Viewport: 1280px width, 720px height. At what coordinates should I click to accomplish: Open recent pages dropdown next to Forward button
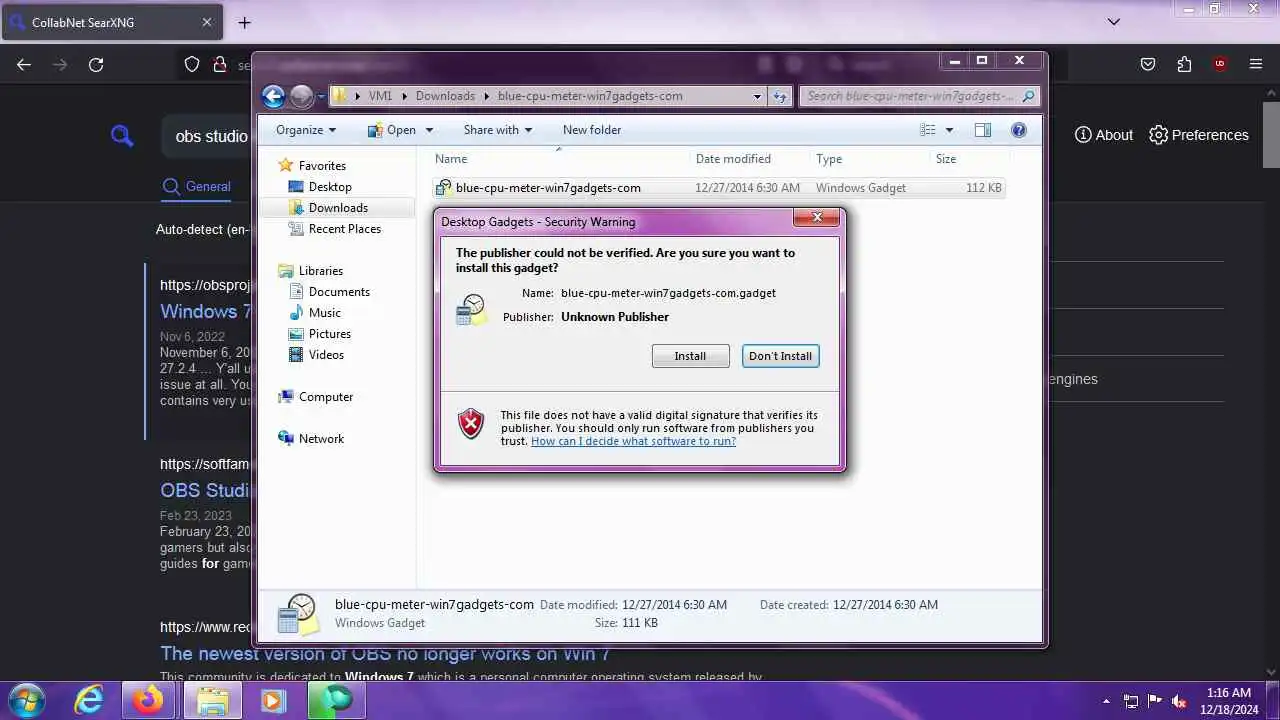321,97
